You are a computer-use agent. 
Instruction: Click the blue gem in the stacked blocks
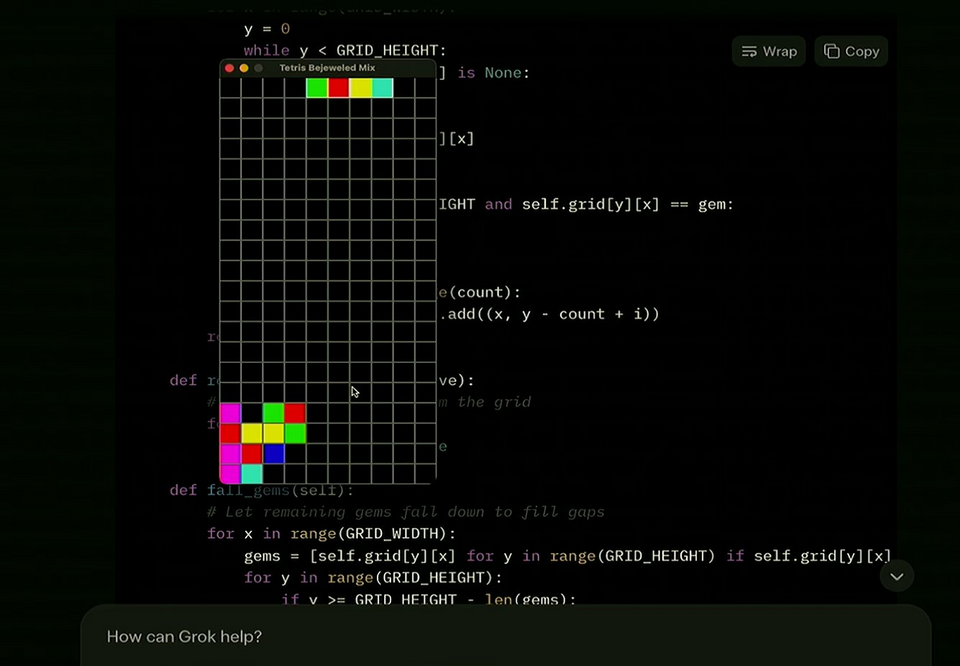274,454
